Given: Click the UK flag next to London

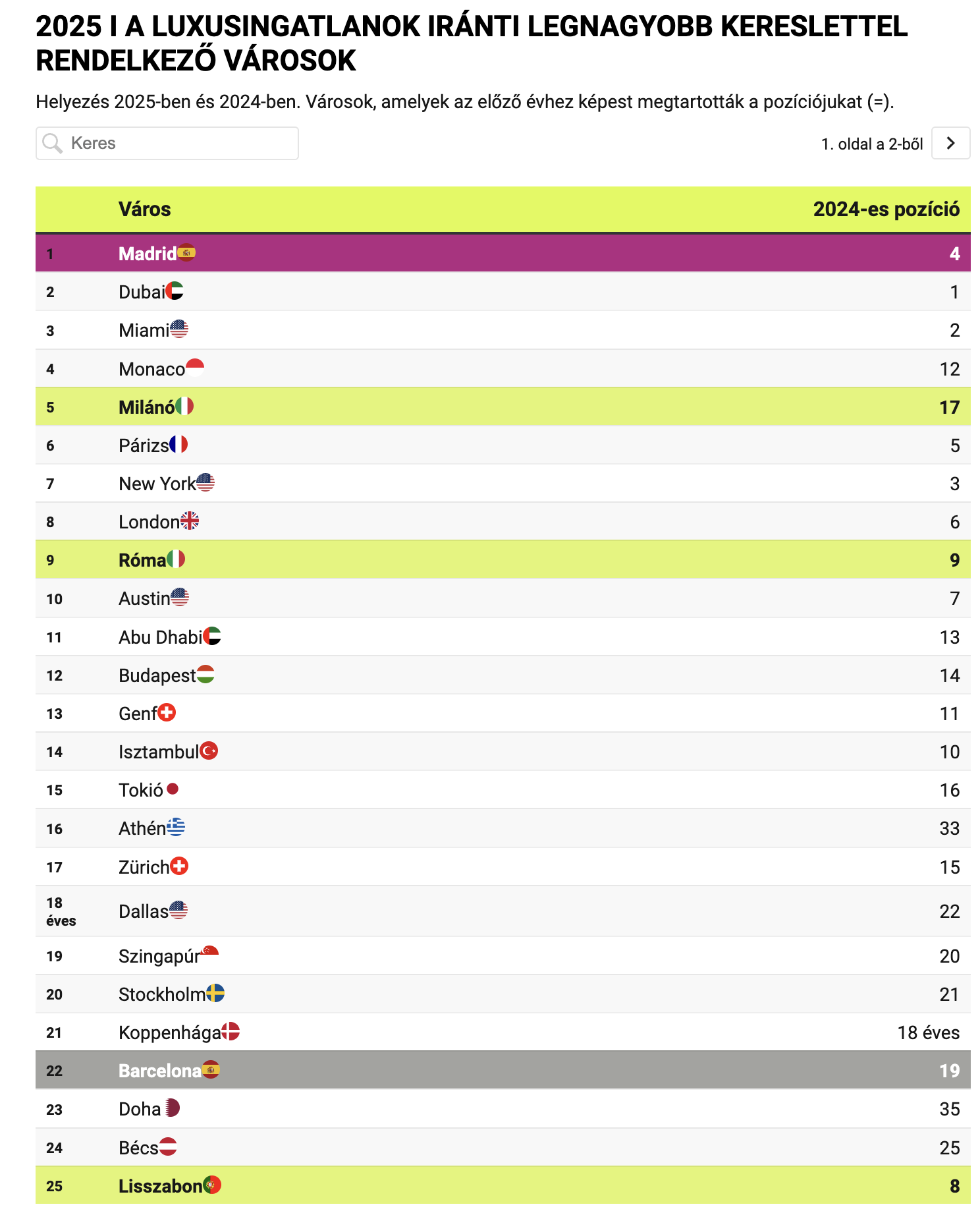Looking at the screenshot, I should click(x=190, y=521).
